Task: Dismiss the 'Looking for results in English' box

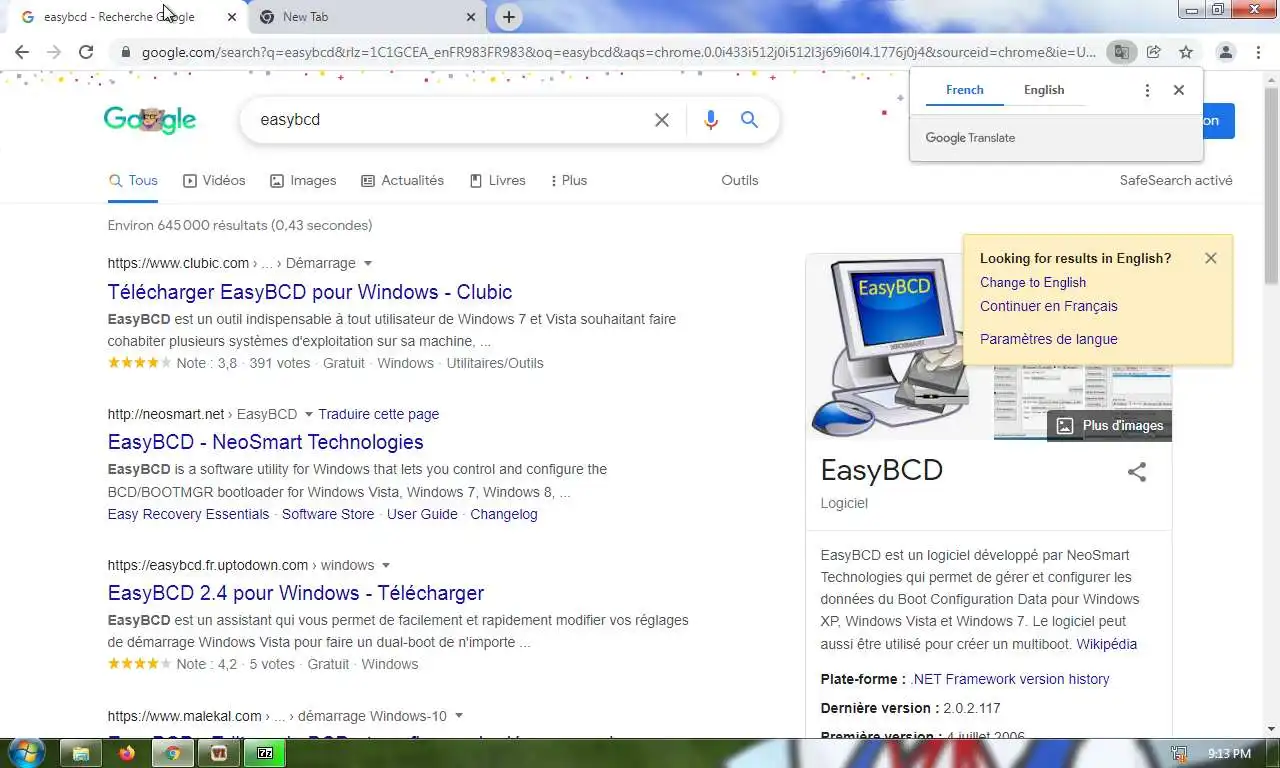Action: click(x=1211, y=258)
